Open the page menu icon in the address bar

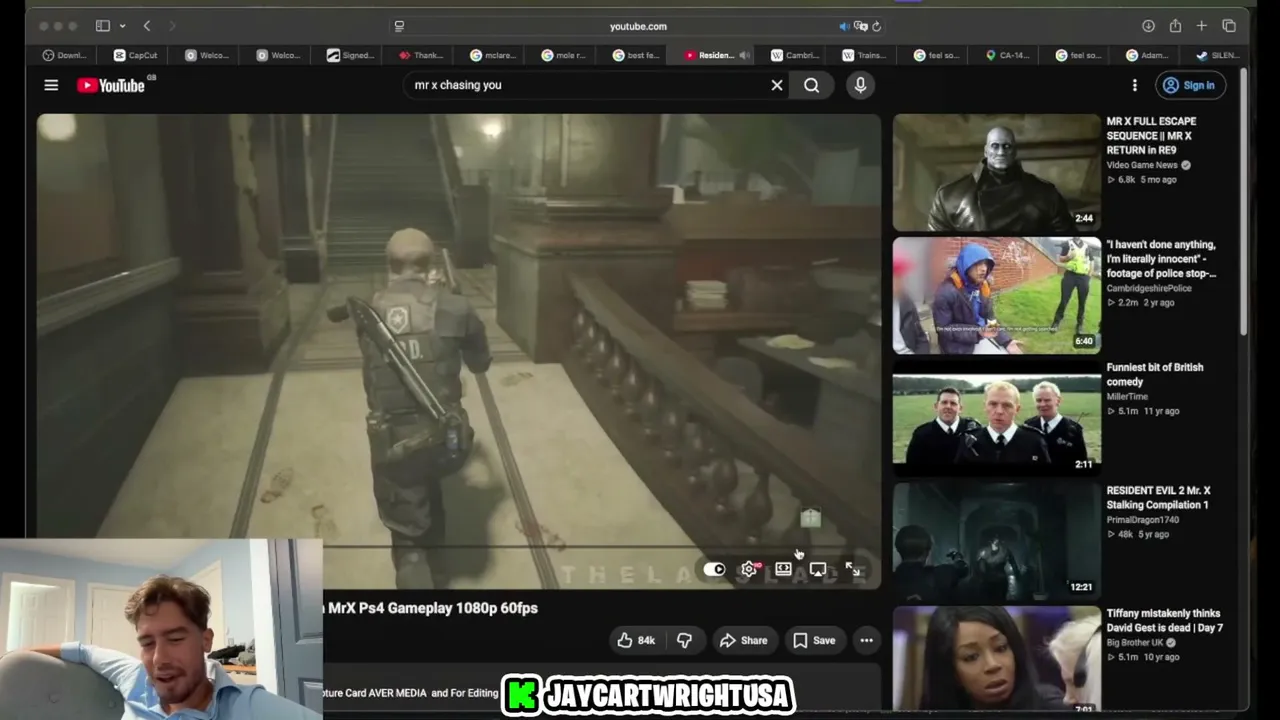coord(400,26)
